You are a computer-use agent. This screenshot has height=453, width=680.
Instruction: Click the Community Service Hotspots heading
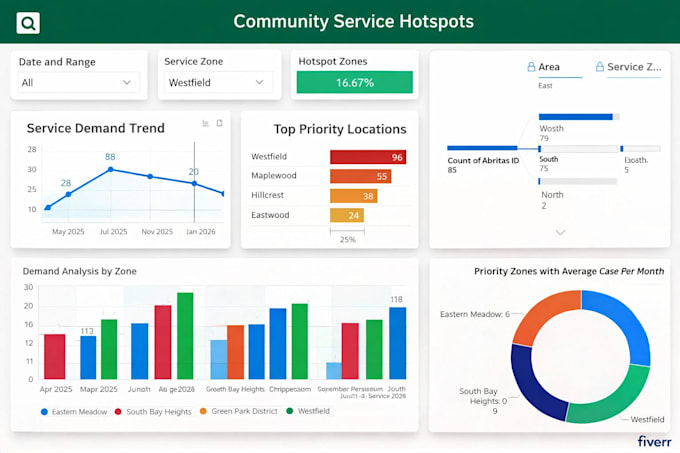[x=353, y=22]
